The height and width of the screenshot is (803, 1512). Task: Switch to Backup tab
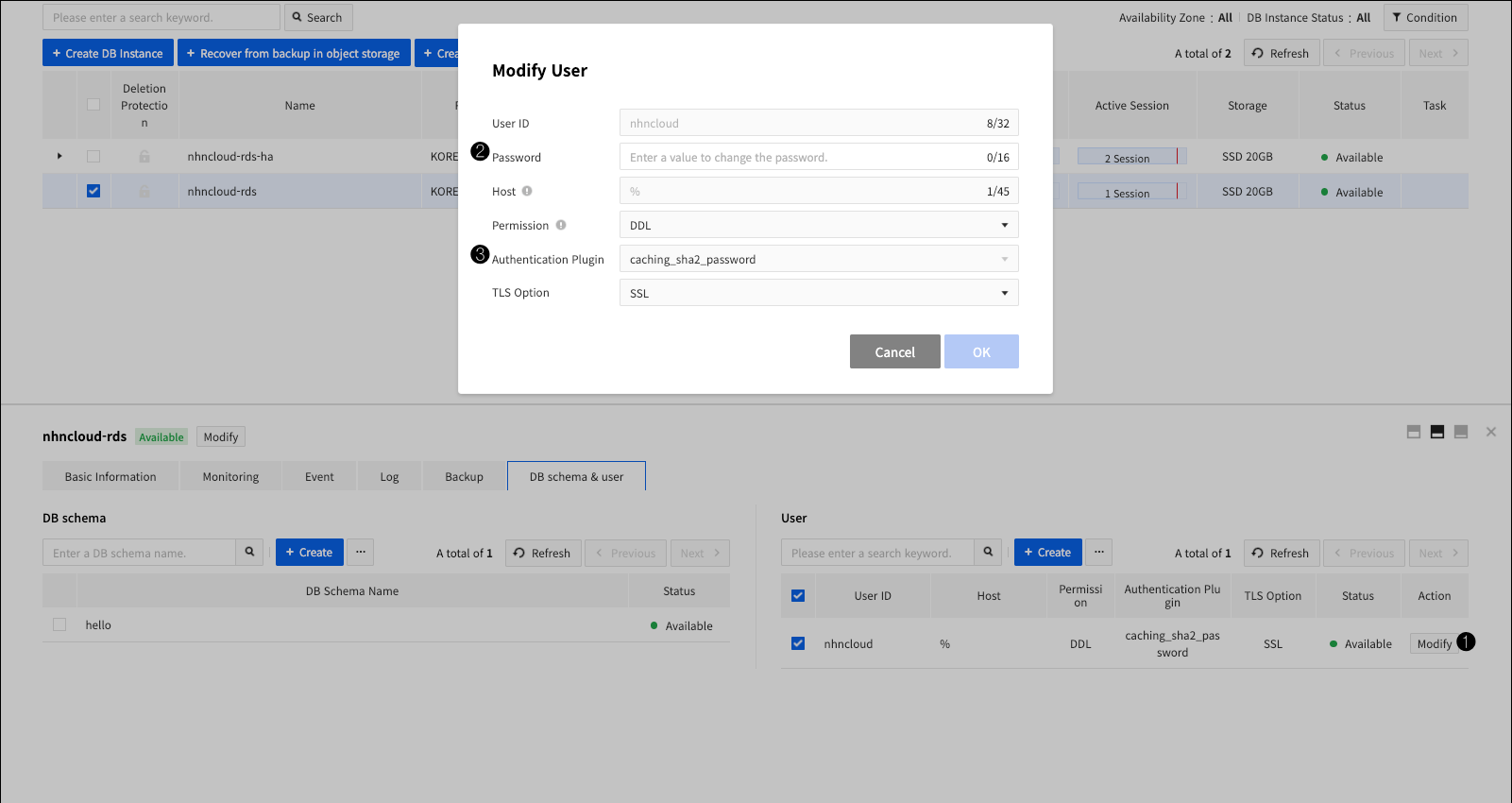(x=464, y=476)
